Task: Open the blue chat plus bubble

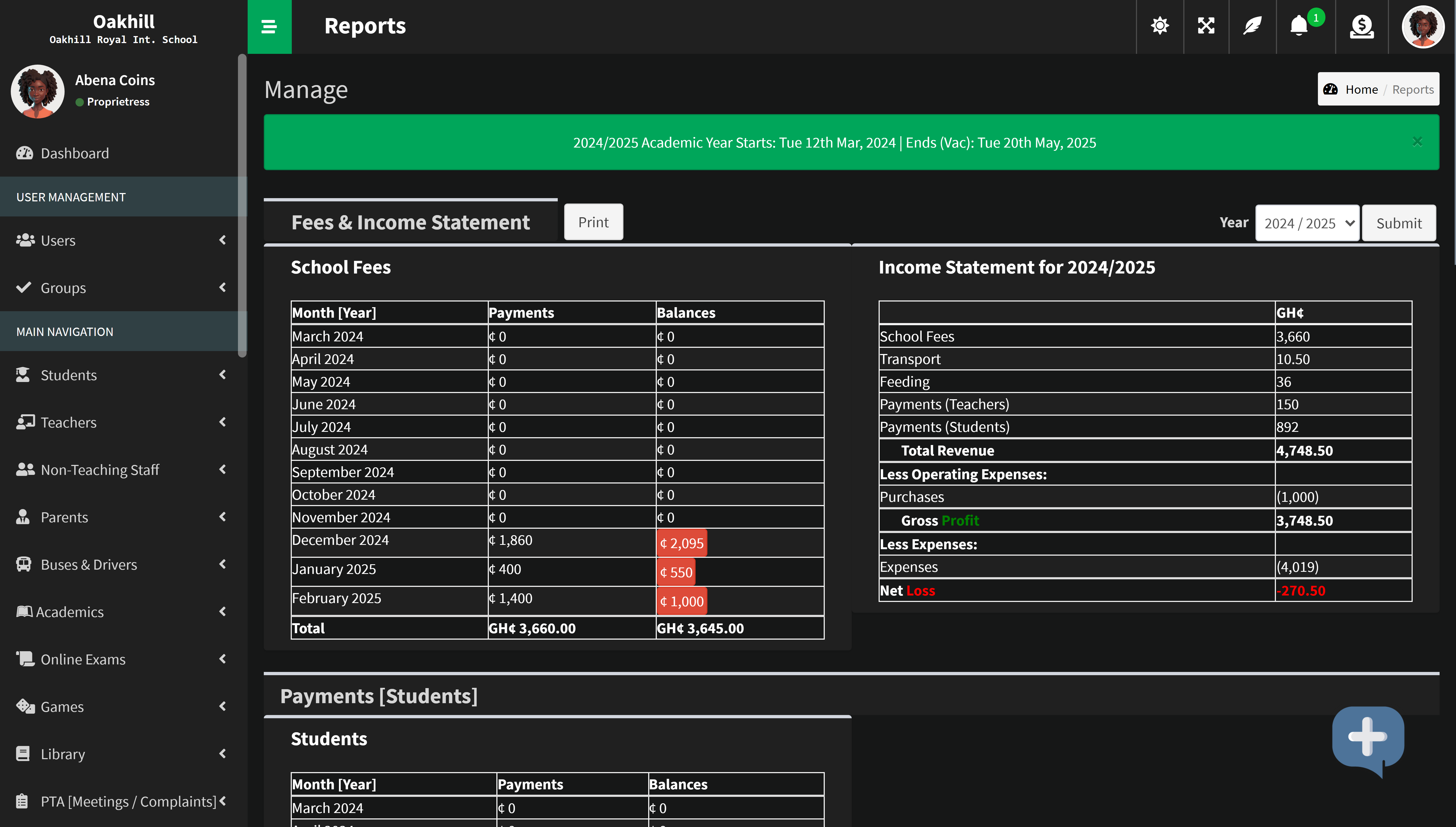Action: [1367, 738]
